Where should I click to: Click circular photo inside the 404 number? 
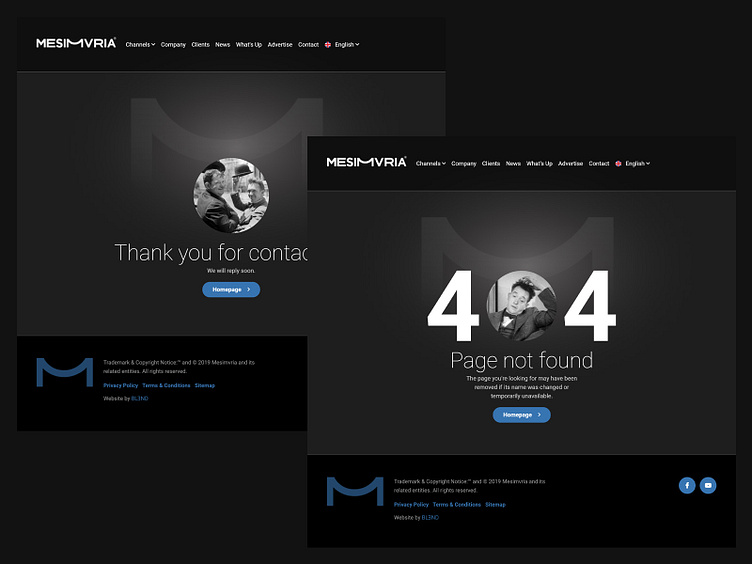click(522, 306)
